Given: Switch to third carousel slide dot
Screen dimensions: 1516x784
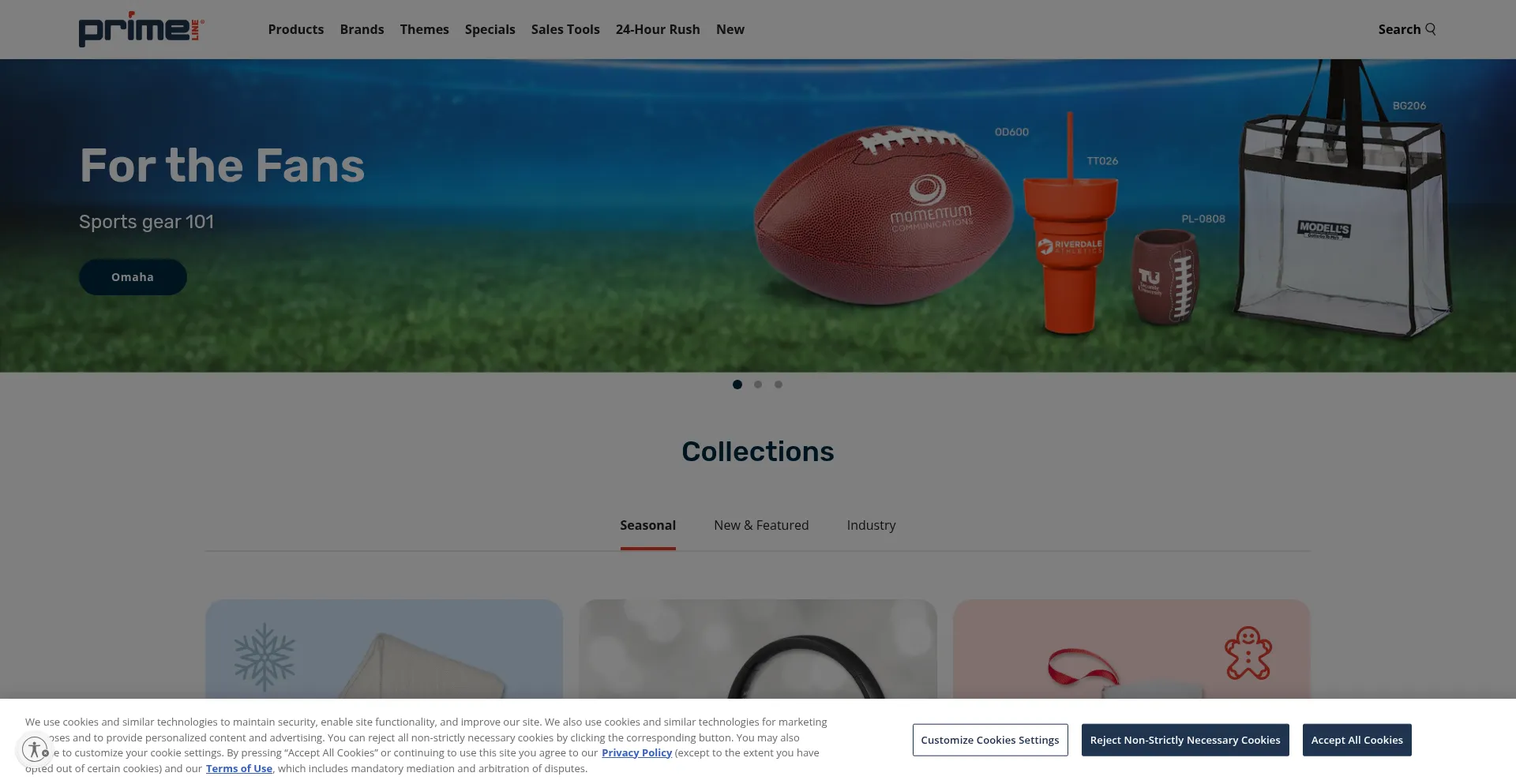Looking at the screenshot, I should (x=779, y=384).
